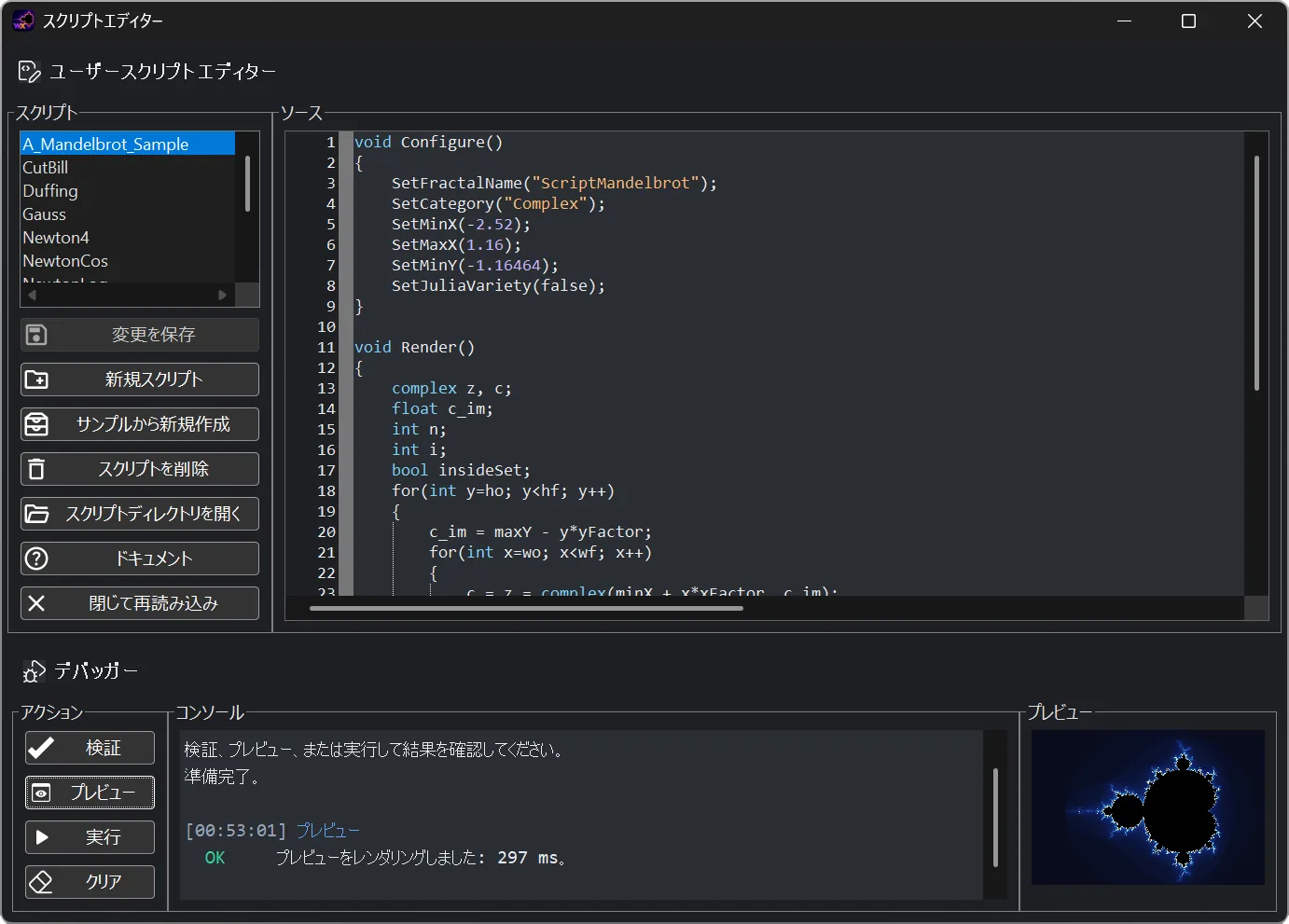1289x924 pixels.
Task: Select A_Mandelbrot_Sample script in list
Action: (x=128, y=144)
